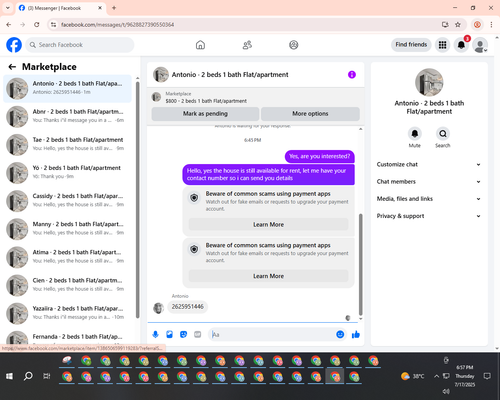This screenshot has width=500, height=400.
Task: Click the chat messages vertical scrollbar
Action: [x=360, y=264]
